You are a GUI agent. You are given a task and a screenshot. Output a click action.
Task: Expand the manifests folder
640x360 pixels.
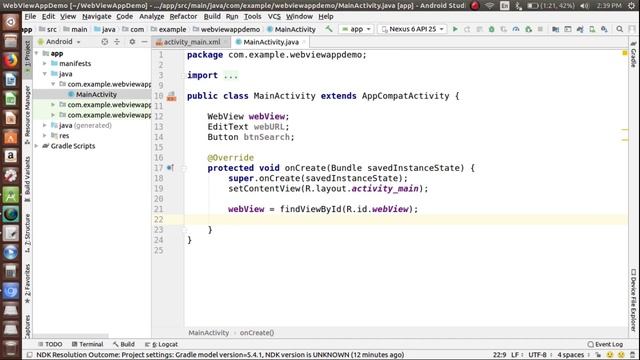(x=45, y=64)
